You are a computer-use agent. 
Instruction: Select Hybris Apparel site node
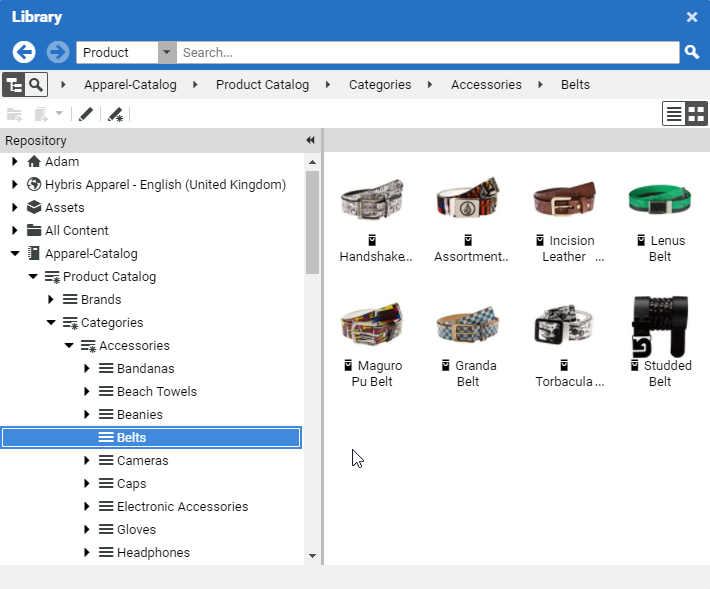[x=165, y=184]
